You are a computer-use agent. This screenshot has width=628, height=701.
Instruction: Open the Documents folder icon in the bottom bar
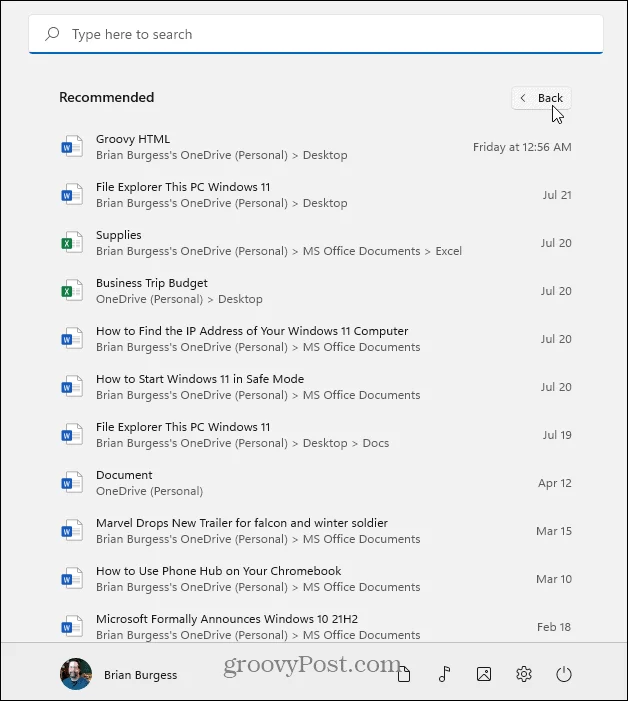pos(404,674)
